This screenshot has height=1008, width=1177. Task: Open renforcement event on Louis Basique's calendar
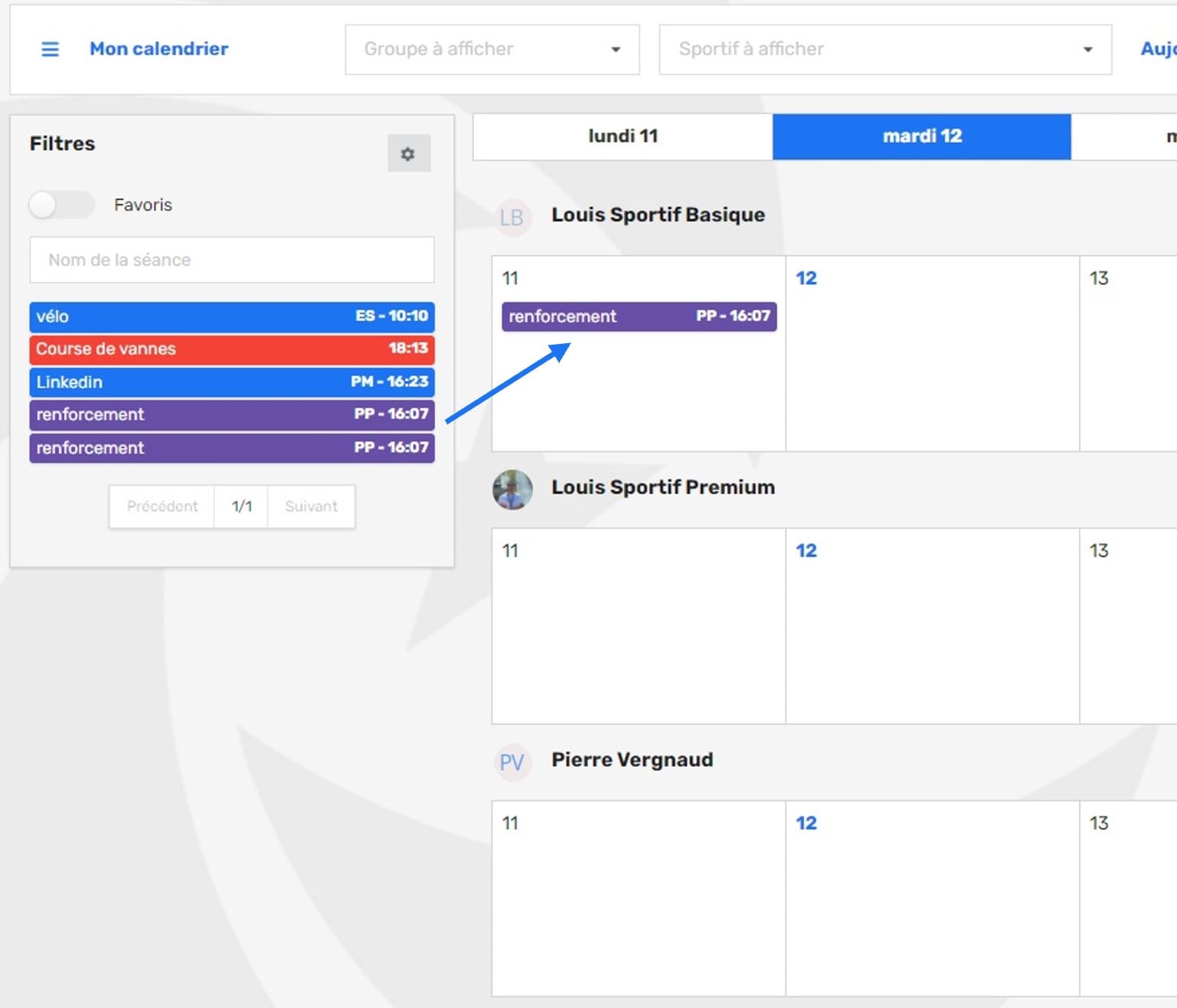639,316
